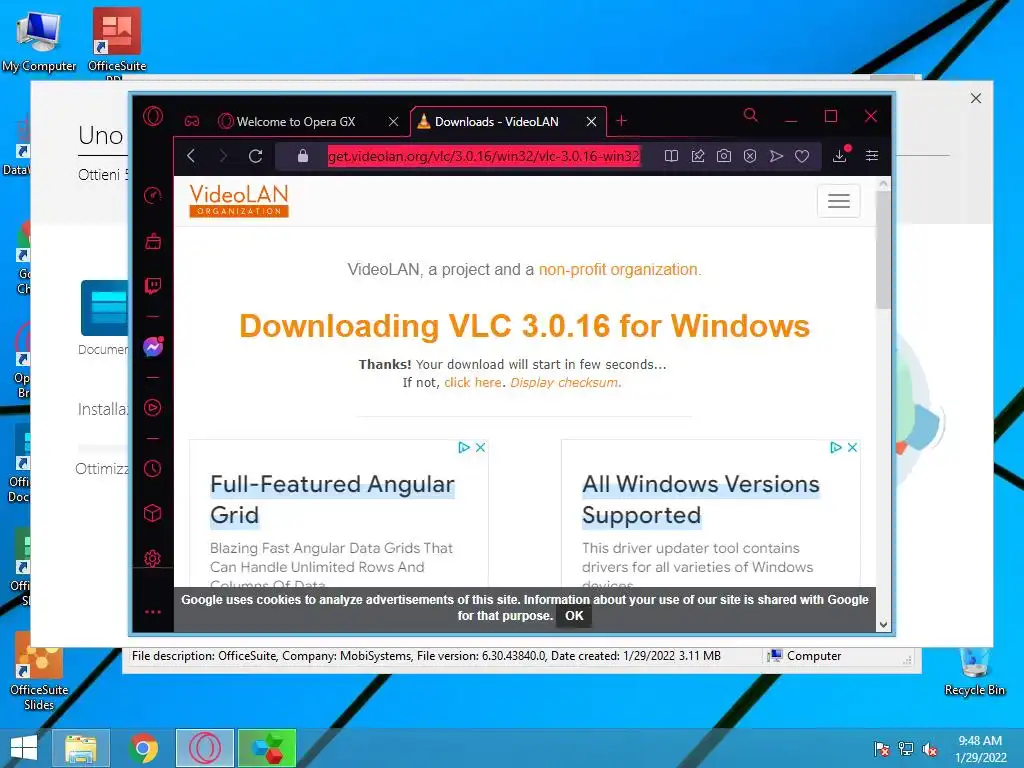Open GX Control speedometer sidebar icon
This screenshot has height=768, width=1024.
(153, 195)
